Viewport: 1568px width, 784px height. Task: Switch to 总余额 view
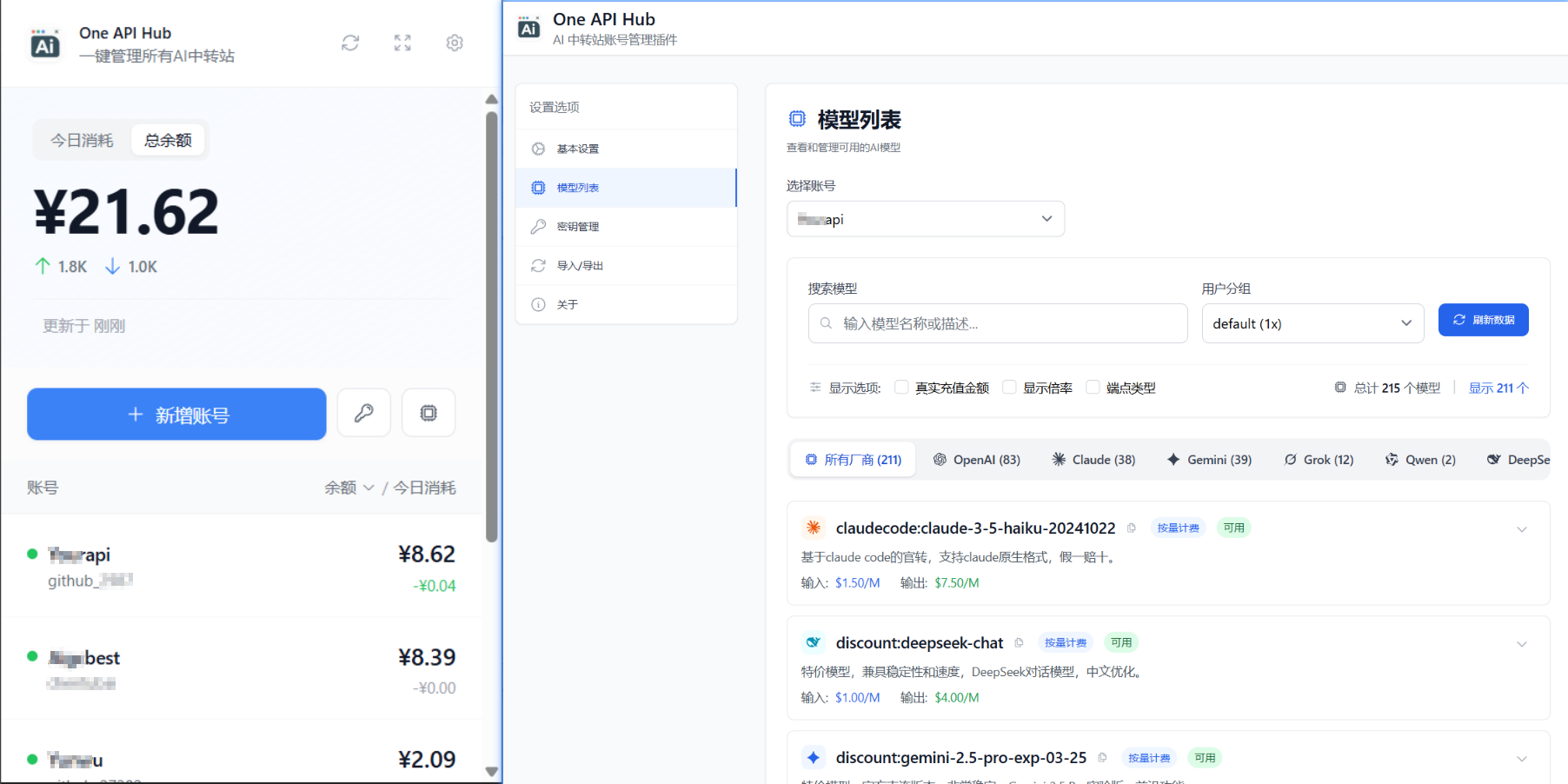coord(168,140)
